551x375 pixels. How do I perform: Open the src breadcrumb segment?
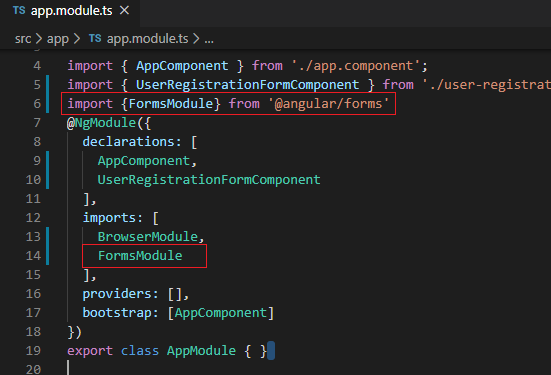(x=23, y=39)
